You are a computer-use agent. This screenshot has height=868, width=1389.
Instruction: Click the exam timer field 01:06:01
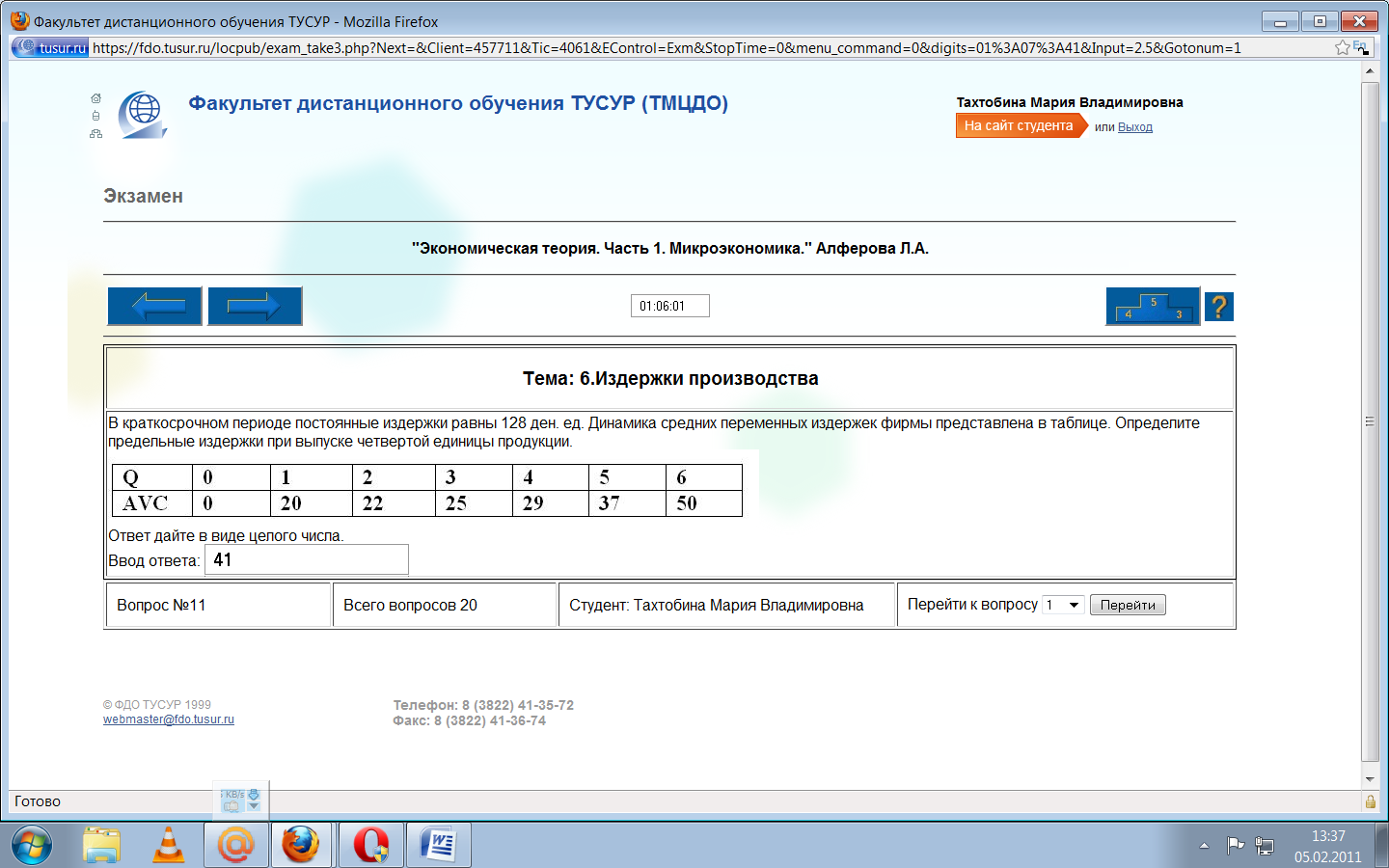pos(670,306)
